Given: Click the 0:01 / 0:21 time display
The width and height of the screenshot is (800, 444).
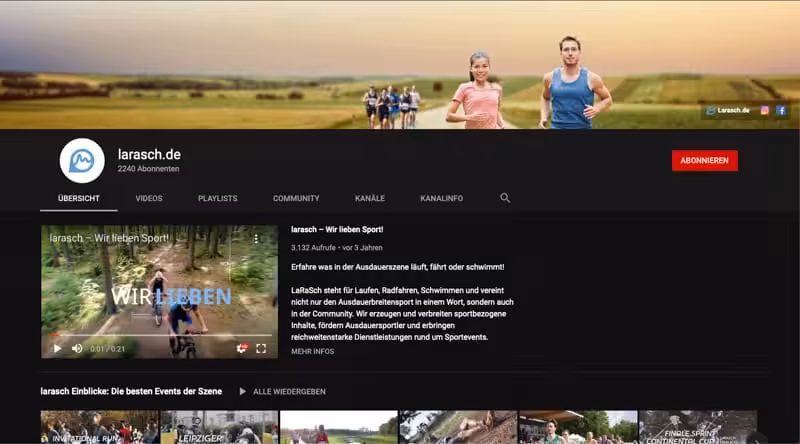Looking at the screenshot, I should pyautogui.click(x=108, y=349).
